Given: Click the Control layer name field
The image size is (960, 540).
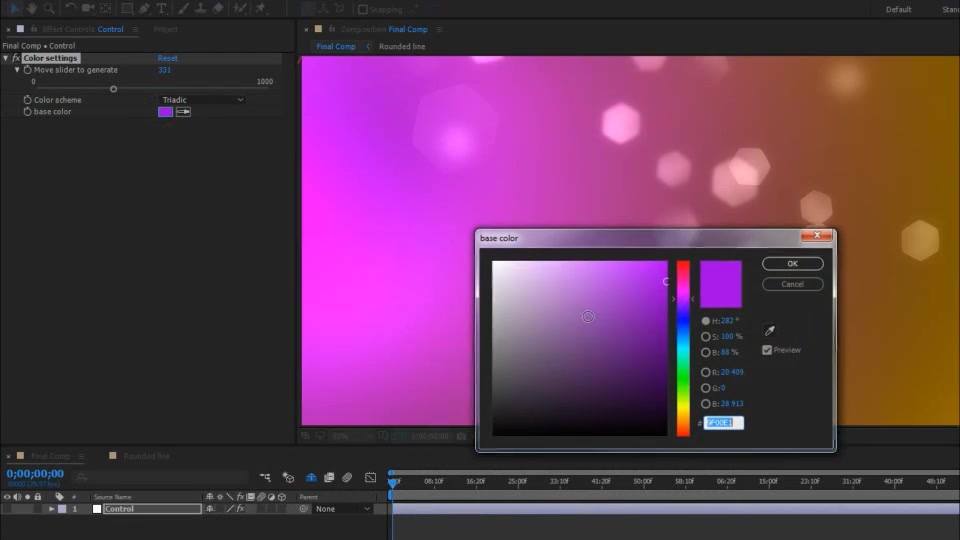Looking at the screenshot, I should click(152, 509).
